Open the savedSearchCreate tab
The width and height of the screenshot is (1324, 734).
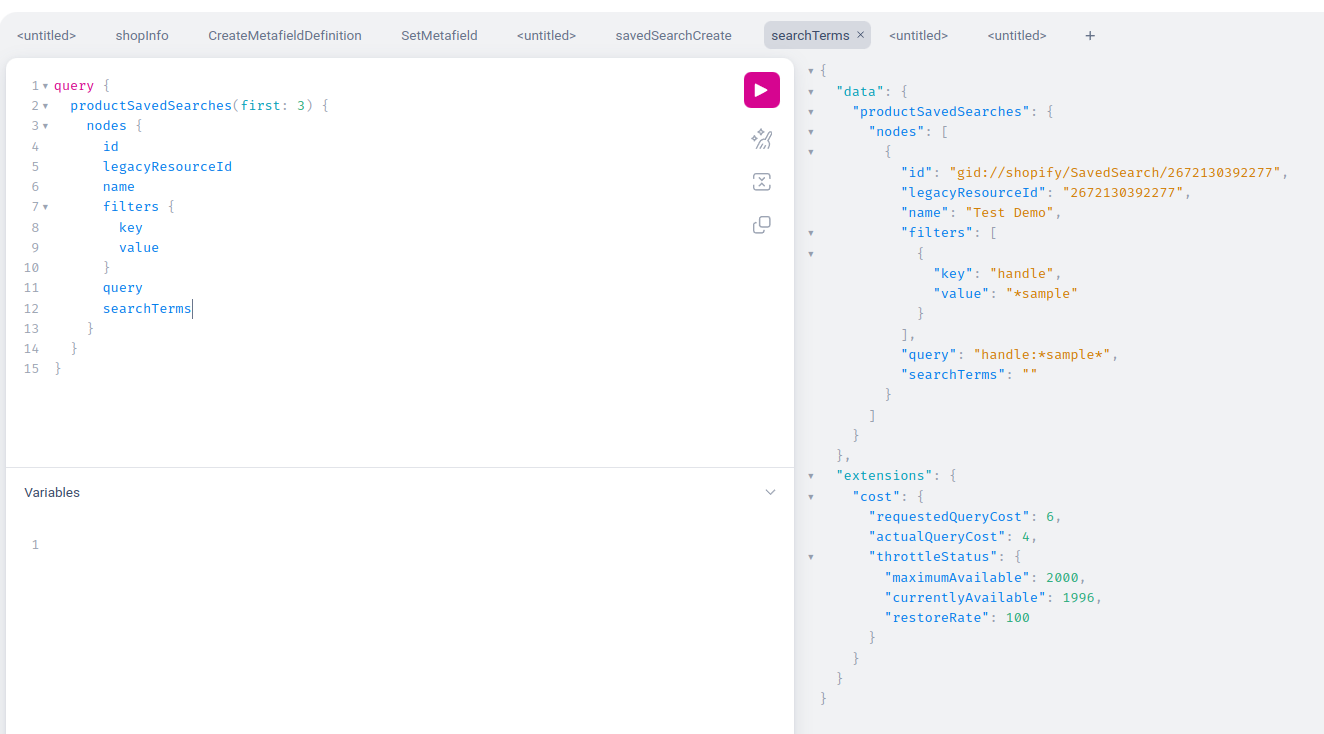pyautogui.click(x=673, y=36)
